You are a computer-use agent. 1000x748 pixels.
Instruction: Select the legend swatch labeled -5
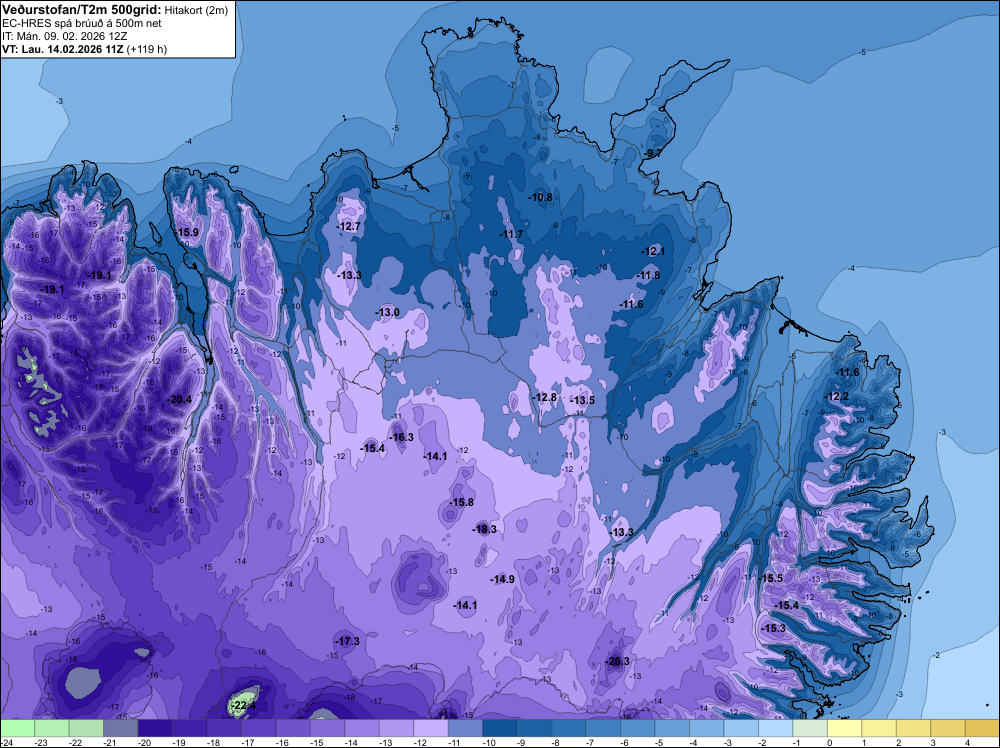[x=672, y=728]
